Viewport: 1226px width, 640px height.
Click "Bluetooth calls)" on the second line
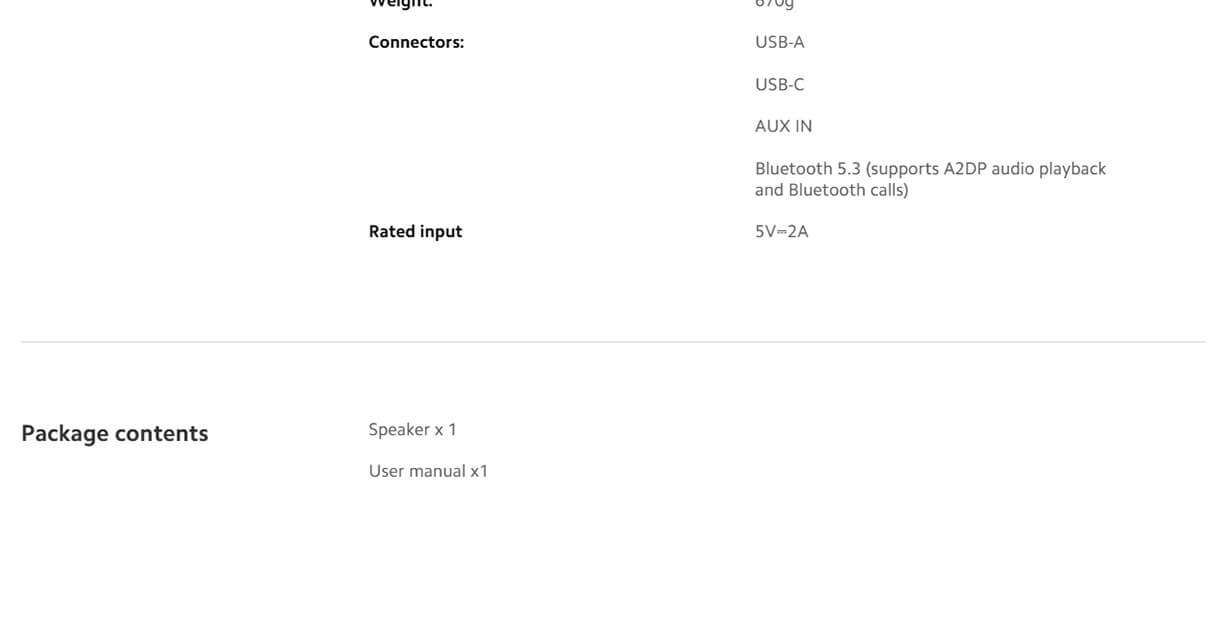(848, 190)
